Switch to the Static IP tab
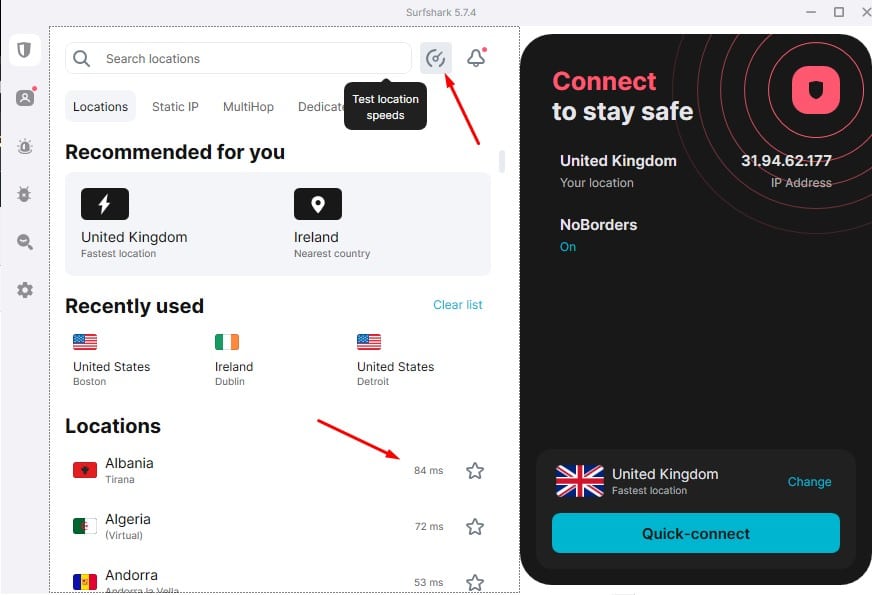This screenshot has width=872, height=595. click(175, 107)
